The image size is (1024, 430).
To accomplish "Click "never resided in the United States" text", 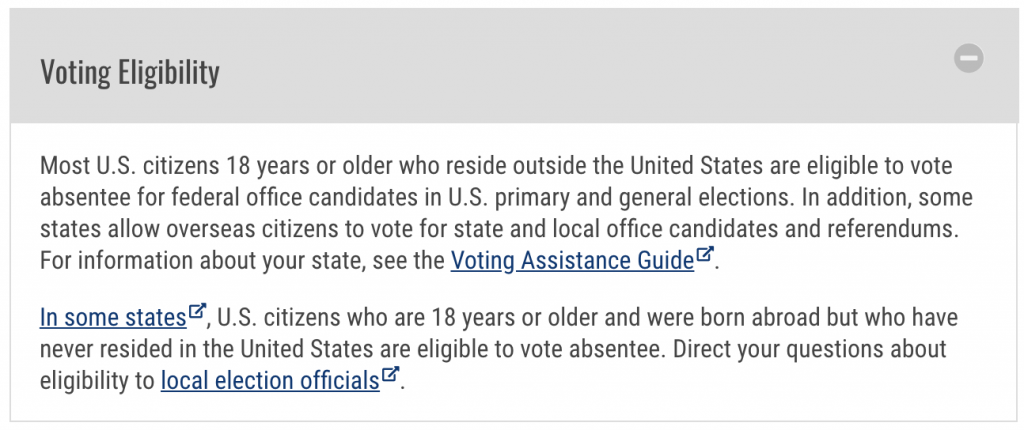I will click(208, 349).
